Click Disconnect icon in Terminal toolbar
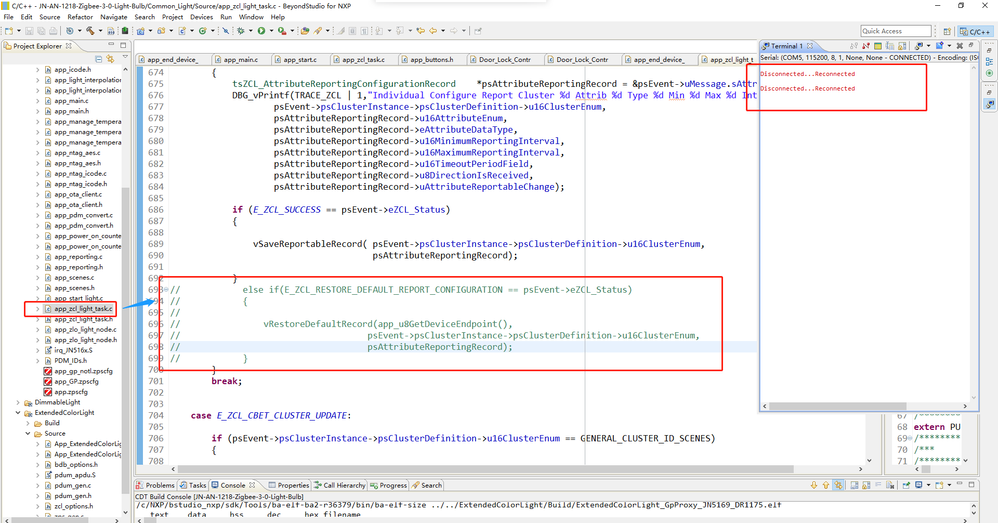 pos(866,46)
